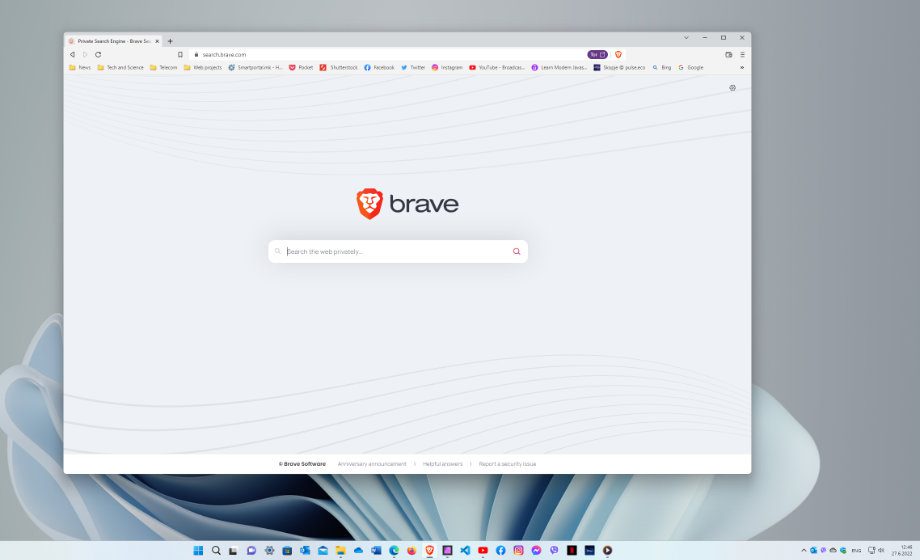920x560 pixels.
Task: Open the Smartportal.mk bookmark
Action: [255, 68]
